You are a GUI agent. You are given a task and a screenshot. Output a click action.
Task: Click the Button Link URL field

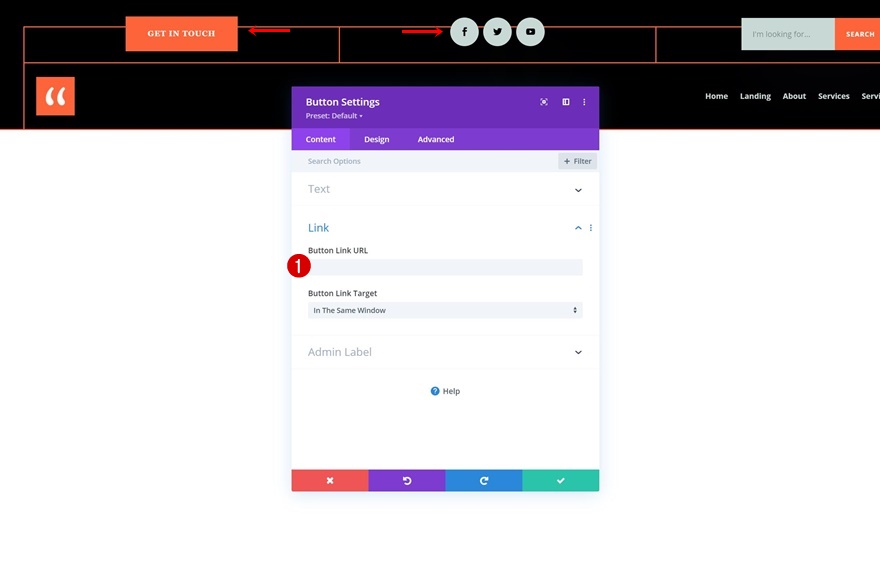[x=445, y=267]
